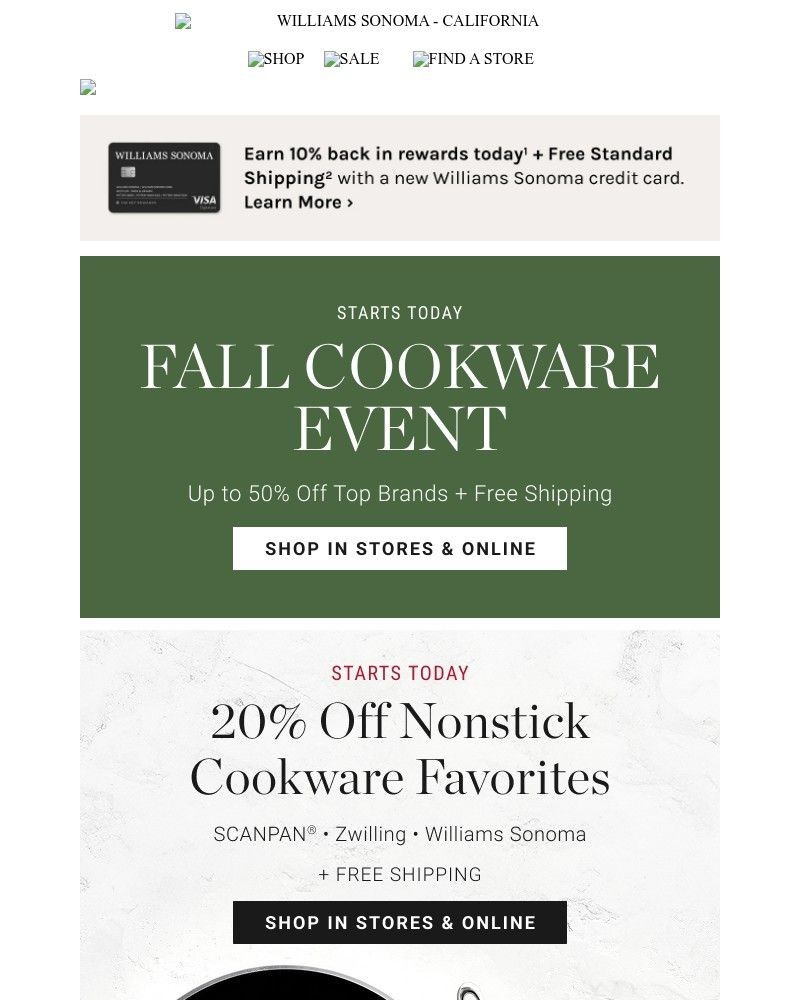Click the Learn More link
The width and height of the screenshot is (800, 1000).
298,202
